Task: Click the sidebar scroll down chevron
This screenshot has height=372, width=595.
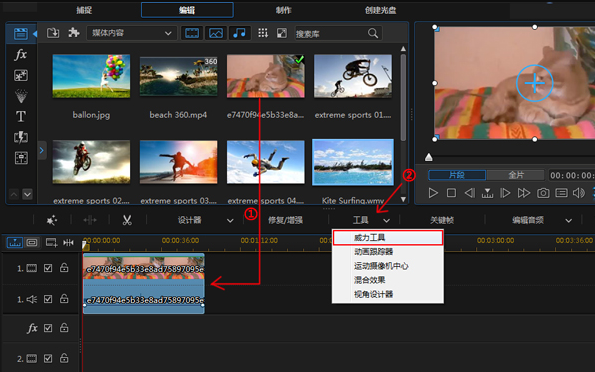Action: 27,195
